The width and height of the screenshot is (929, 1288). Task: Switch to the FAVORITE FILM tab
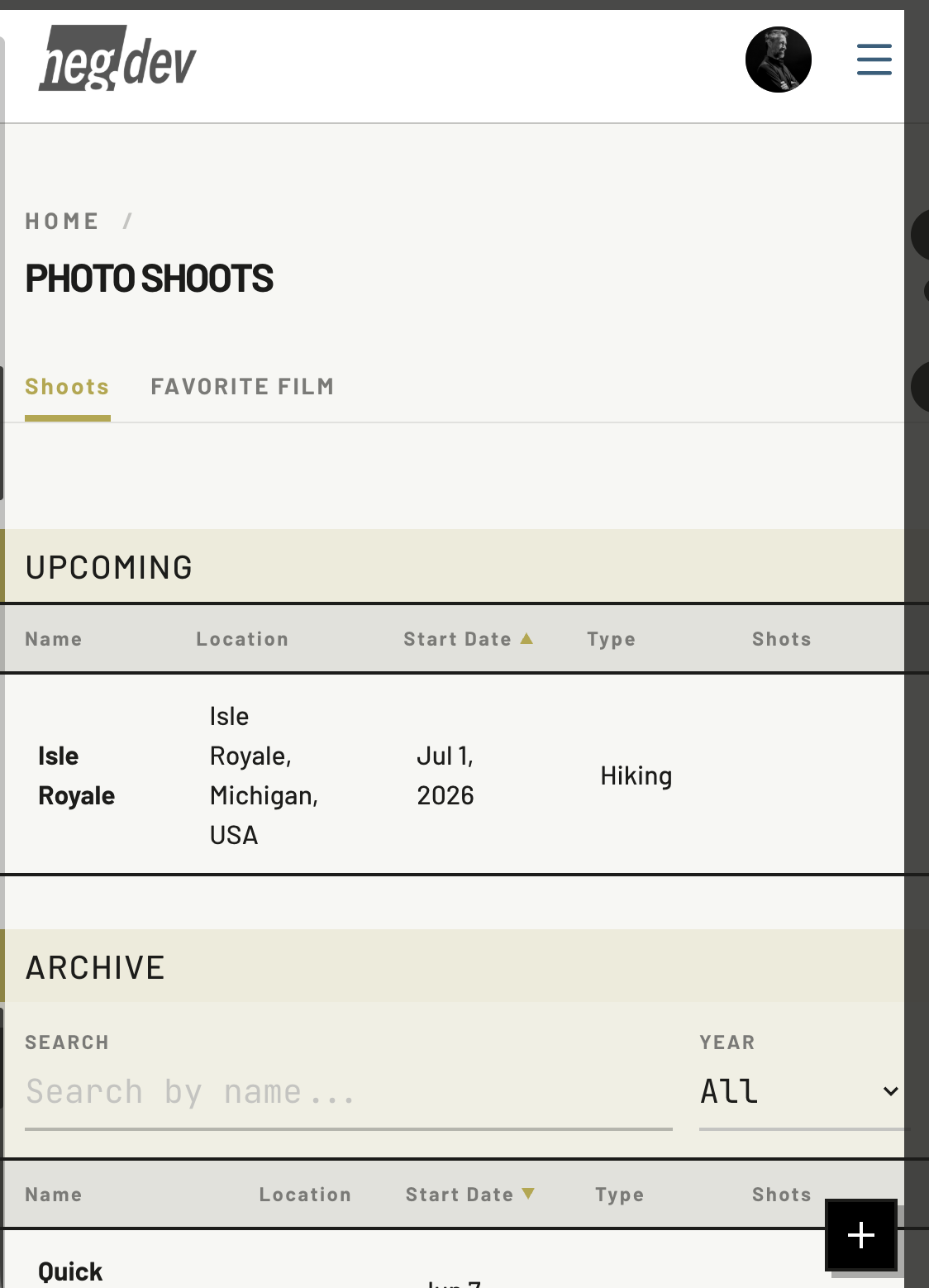(x=242, y=387)
